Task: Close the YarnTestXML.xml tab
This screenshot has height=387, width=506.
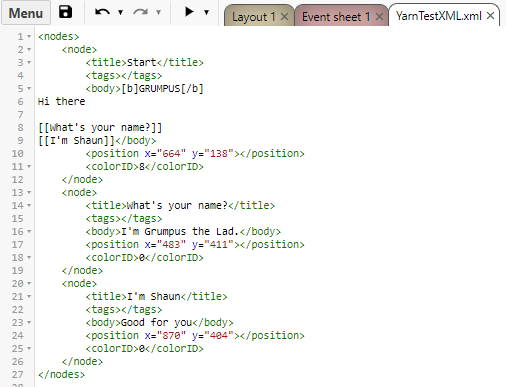Action: pyautogui.click(x=490, y=16)
